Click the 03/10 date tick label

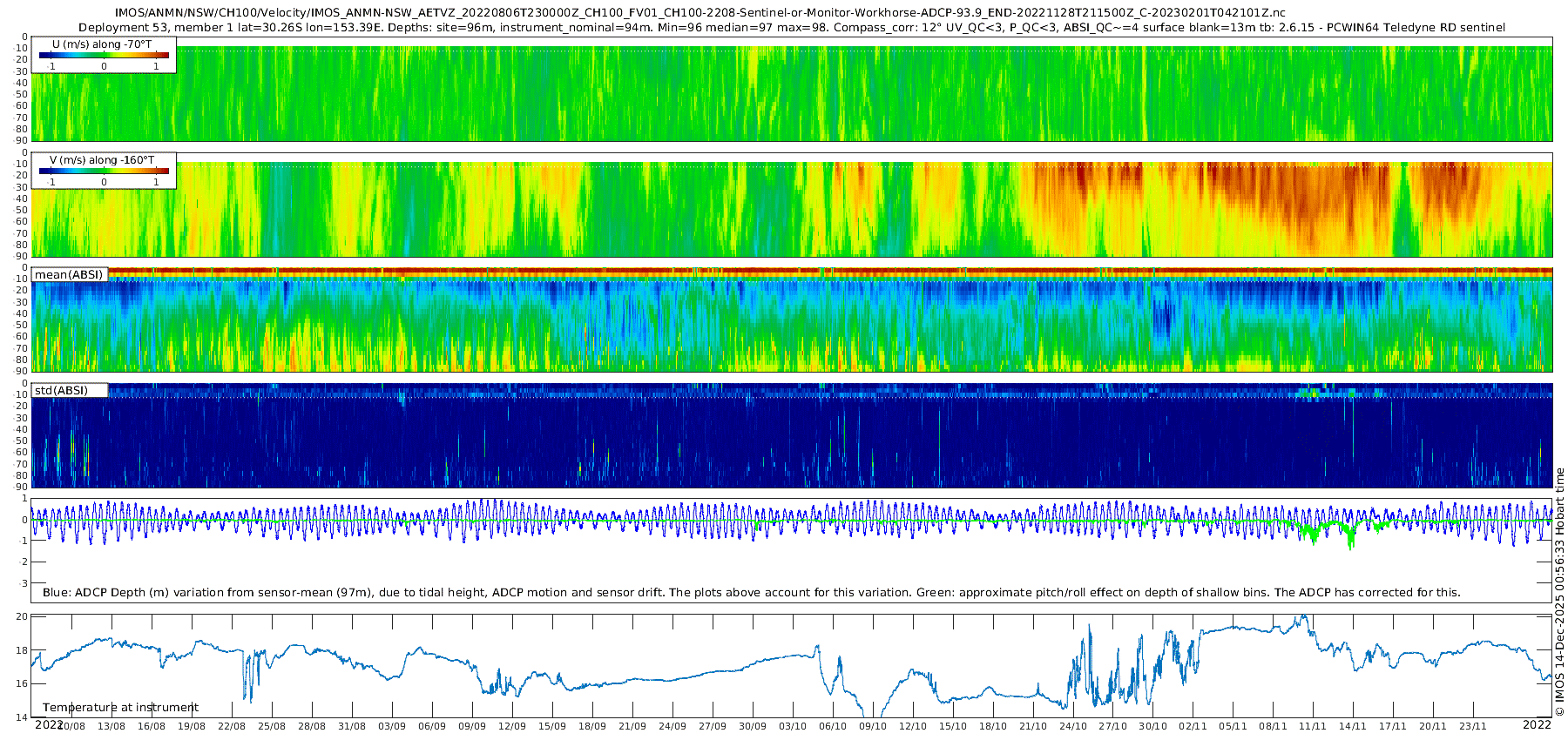[793, 726]
